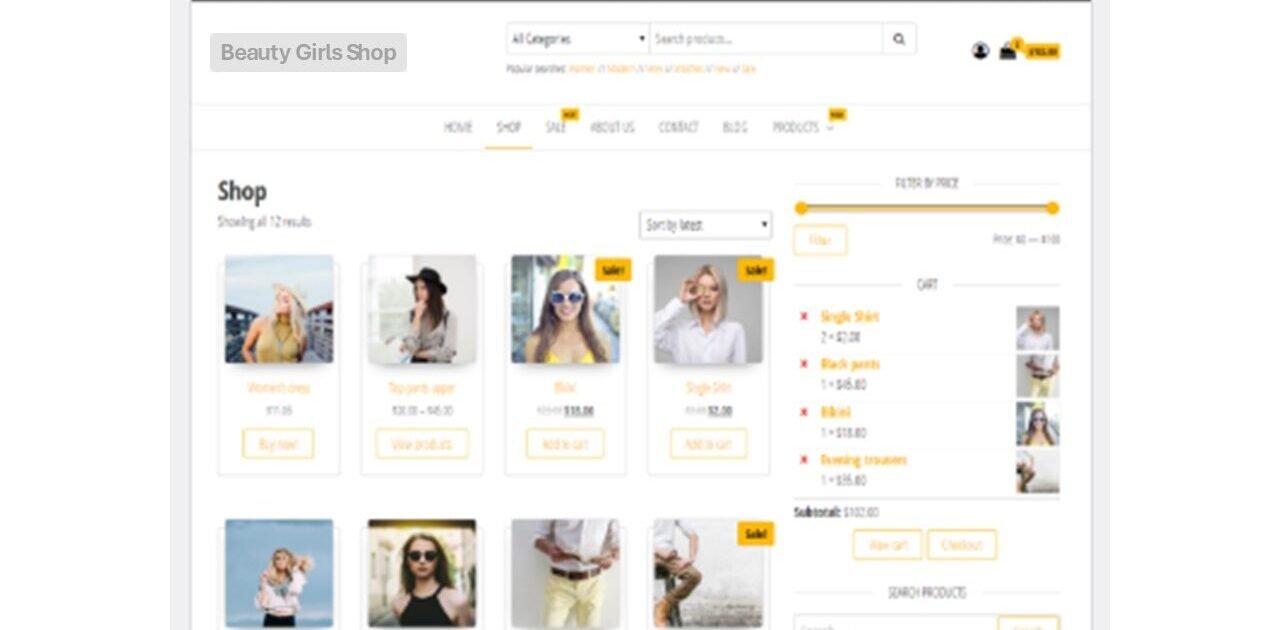Open the user account icon

pyautogui.click(x=980, y=51)
